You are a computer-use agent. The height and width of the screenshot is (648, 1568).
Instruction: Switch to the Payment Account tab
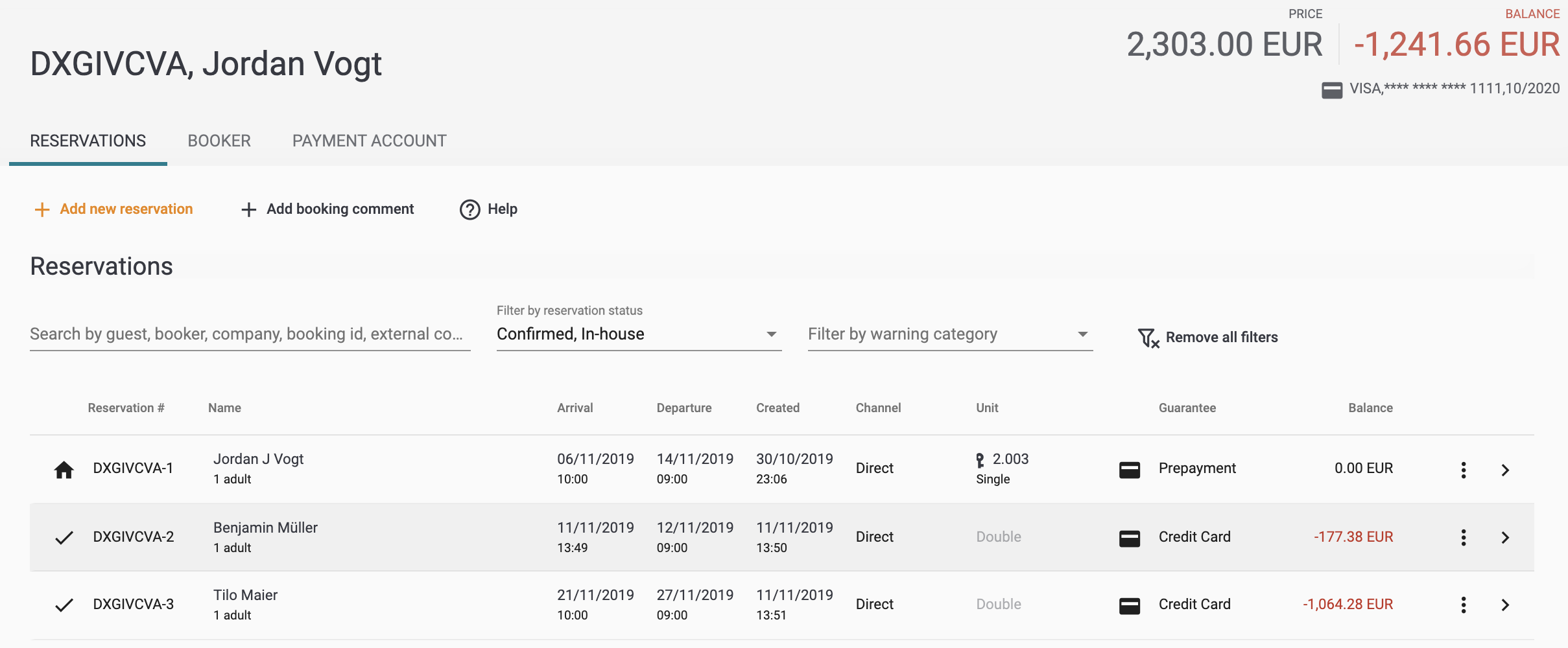click(x=369, y=141)
